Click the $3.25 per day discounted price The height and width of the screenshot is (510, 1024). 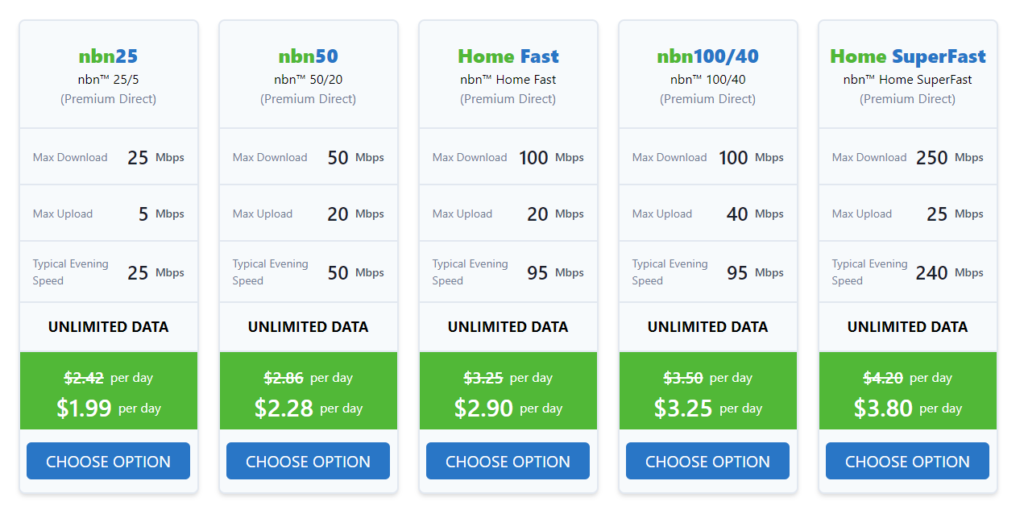[x=708, y=408]
